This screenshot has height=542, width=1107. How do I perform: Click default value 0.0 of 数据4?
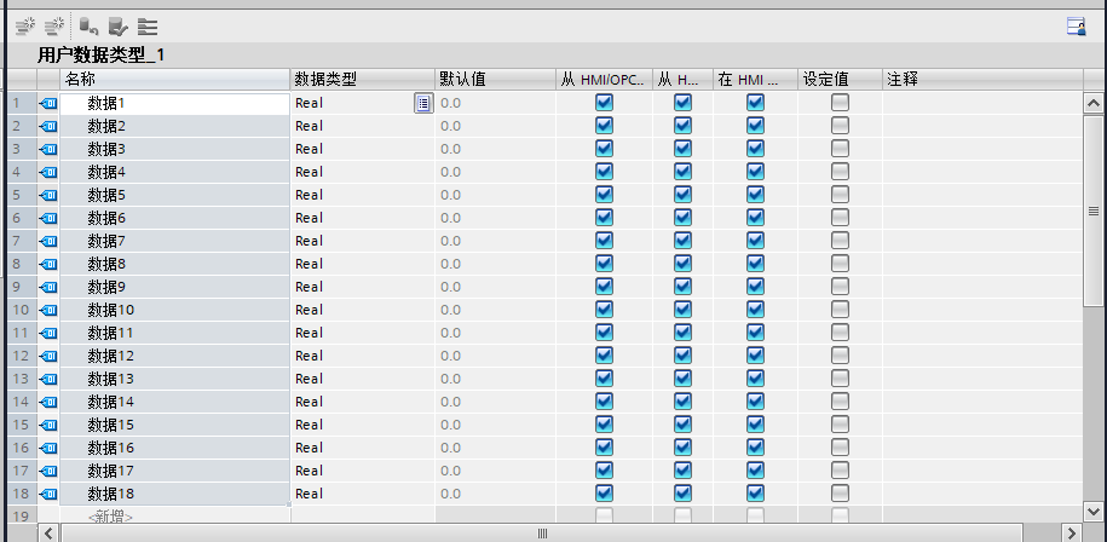pos(450,172)
